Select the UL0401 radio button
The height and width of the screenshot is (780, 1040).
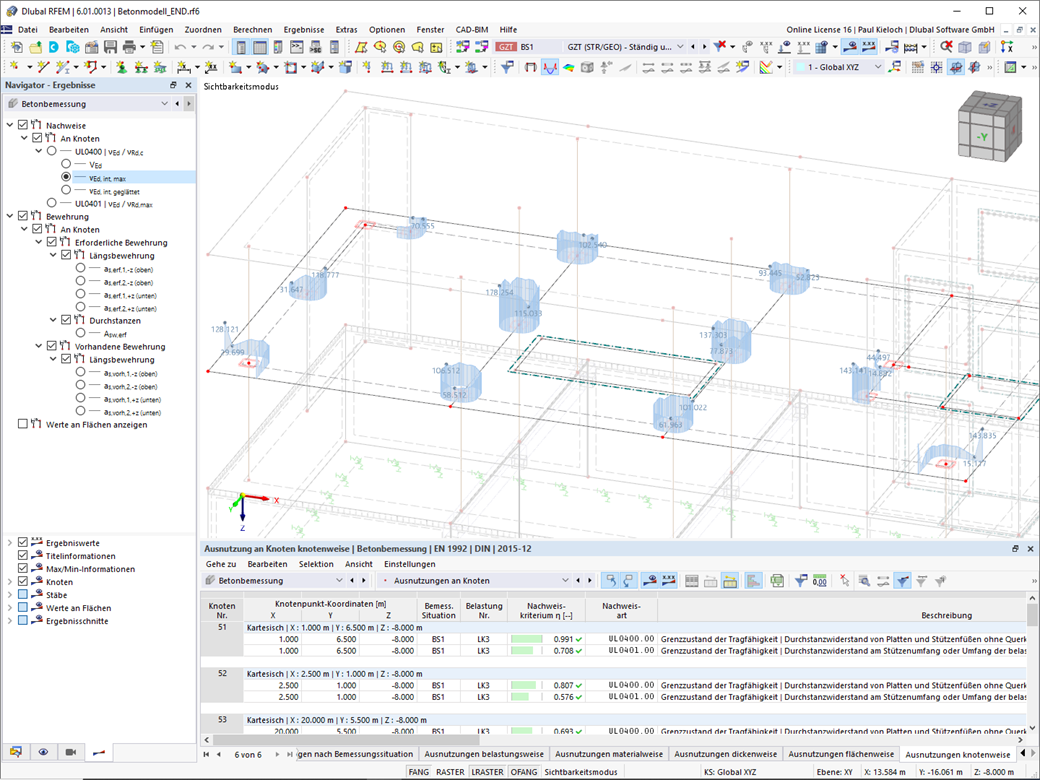[x=52, y=203]
